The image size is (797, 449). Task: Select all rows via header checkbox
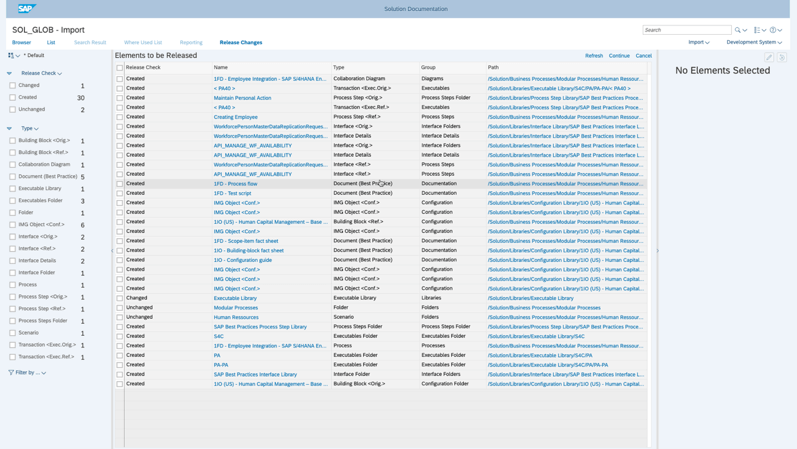(x=119, y=68)
